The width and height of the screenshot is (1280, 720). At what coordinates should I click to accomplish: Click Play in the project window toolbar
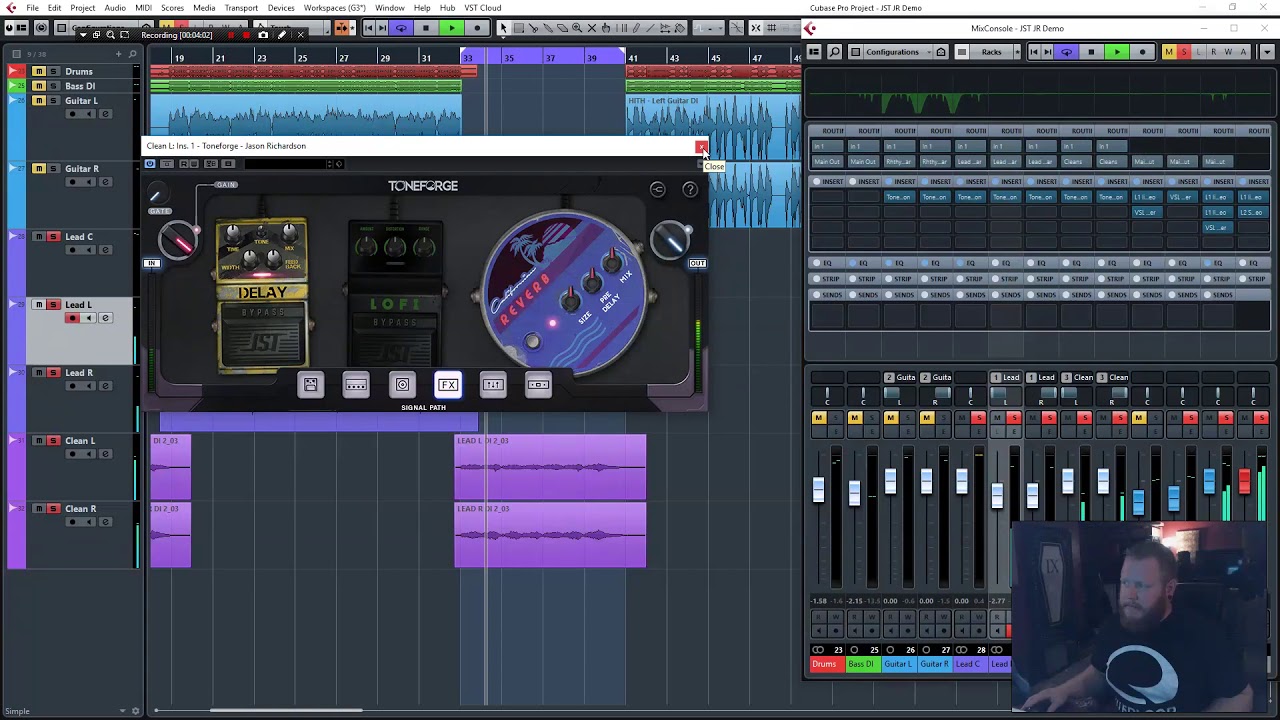point(452,28)
